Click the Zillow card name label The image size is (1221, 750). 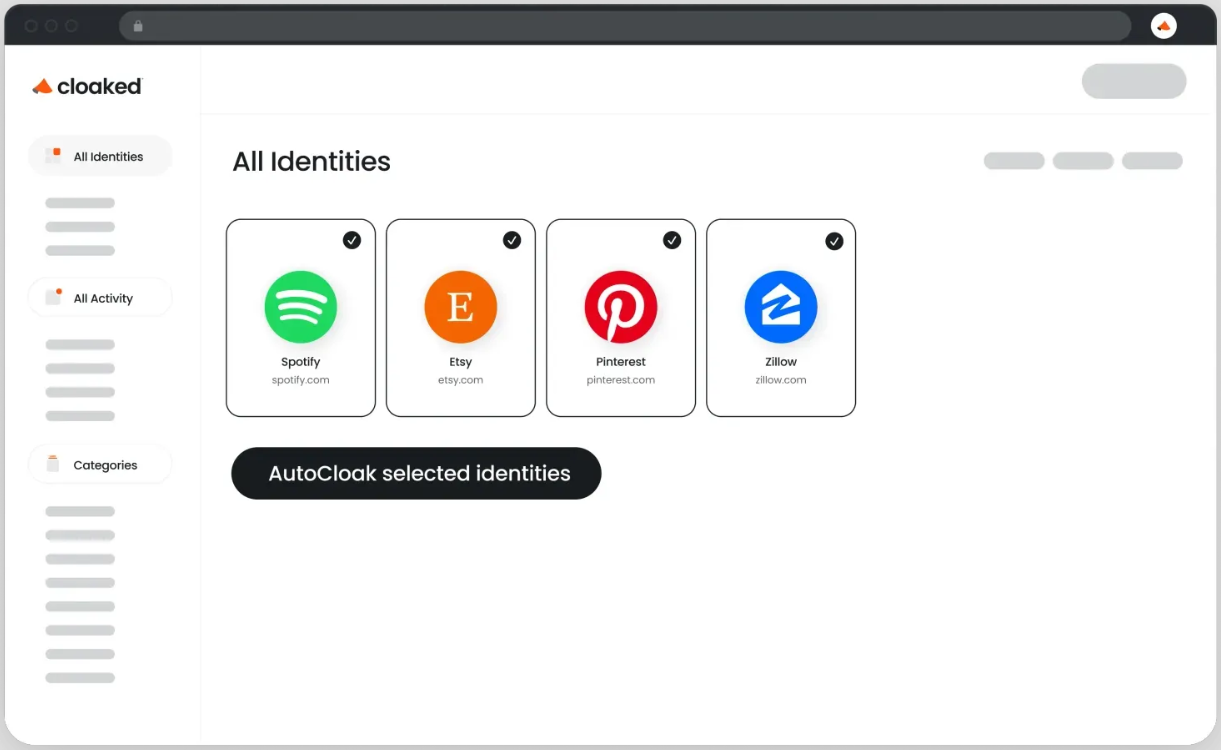coord(781,362)
